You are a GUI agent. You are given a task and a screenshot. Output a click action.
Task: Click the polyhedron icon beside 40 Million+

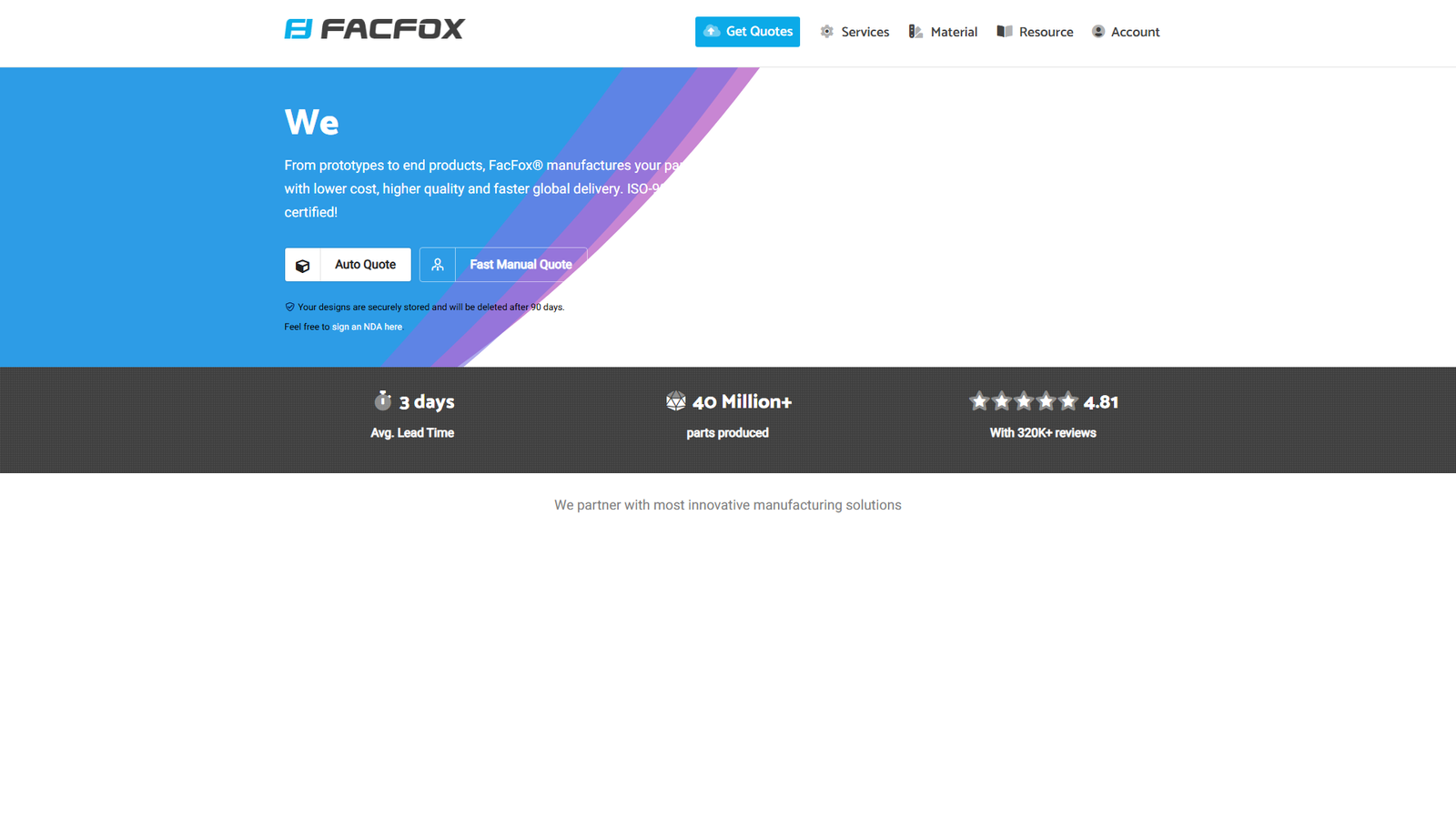pyautogui.click(x=675, y=401)
